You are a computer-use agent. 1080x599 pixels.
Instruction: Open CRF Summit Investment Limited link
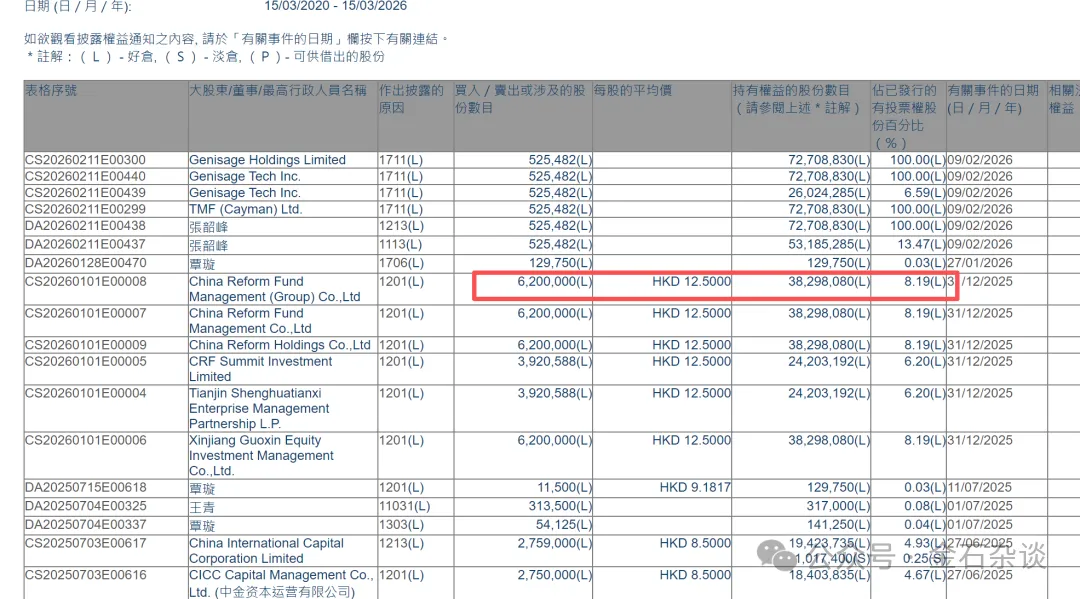coord(260,369)
